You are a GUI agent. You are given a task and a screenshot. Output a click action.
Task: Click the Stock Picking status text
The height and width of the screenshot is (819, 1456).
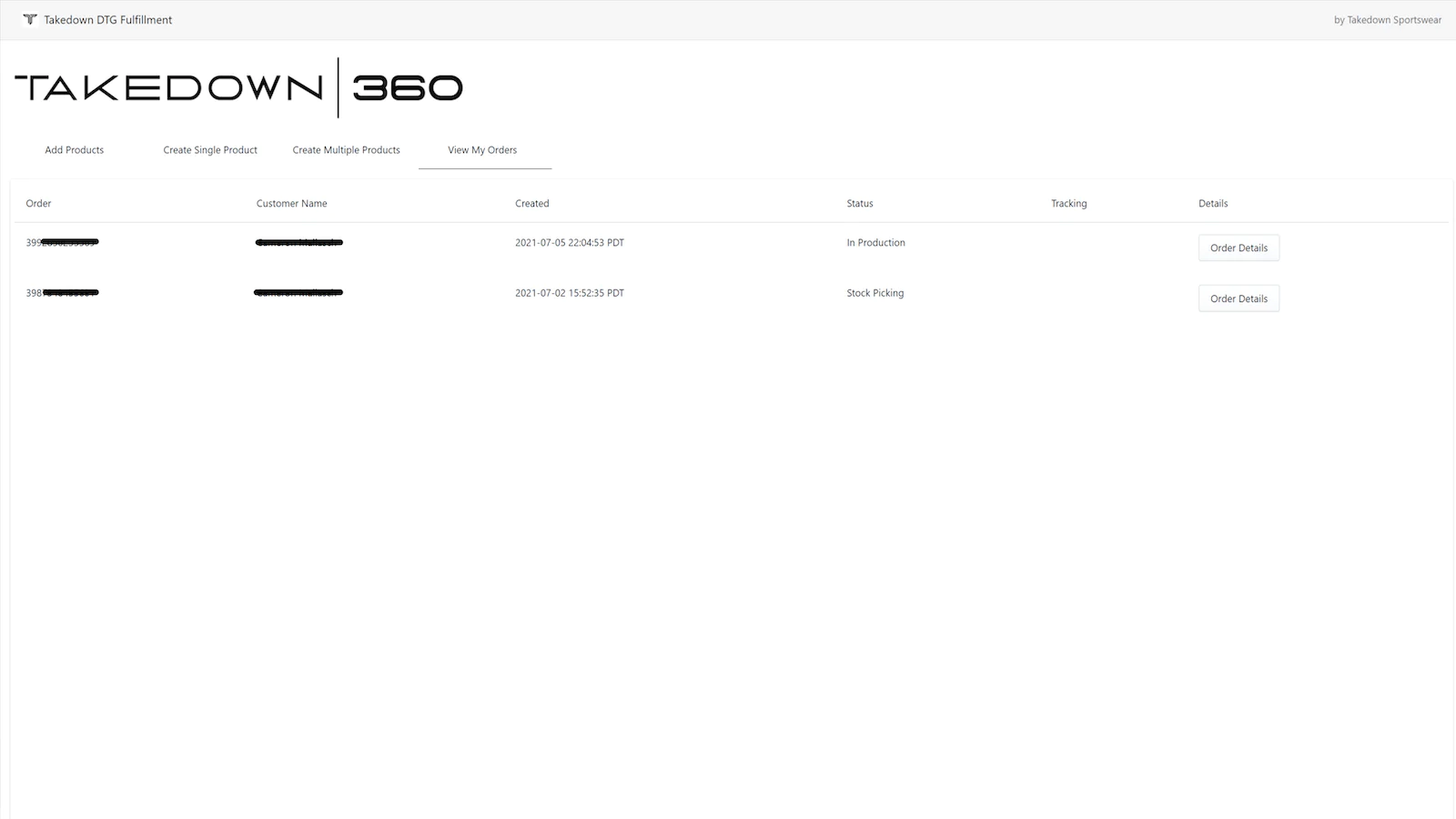click(875, 292)
